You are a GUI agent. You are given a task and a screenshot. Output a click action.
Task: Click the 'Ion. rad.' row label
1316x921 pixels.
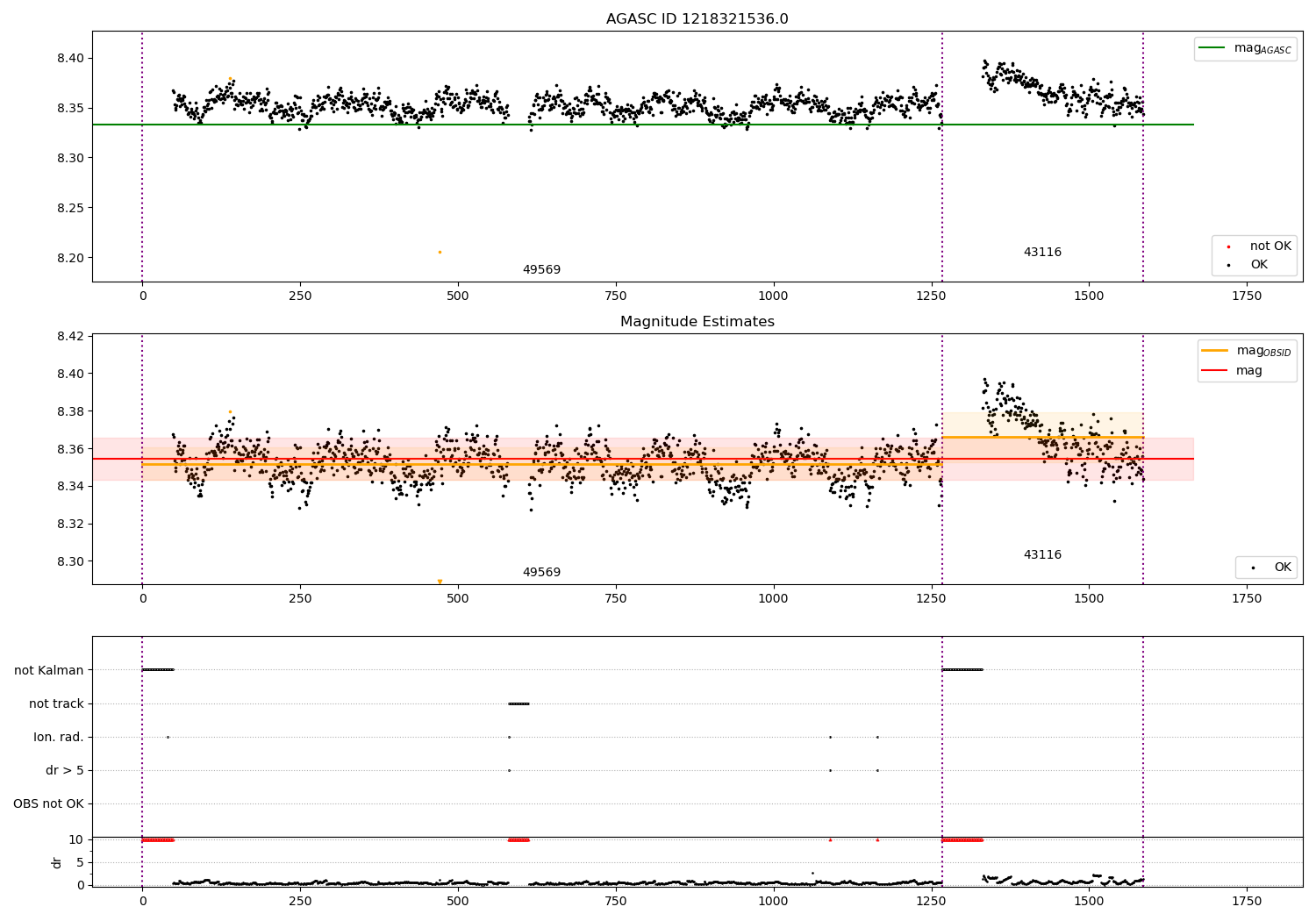(59, 737)
